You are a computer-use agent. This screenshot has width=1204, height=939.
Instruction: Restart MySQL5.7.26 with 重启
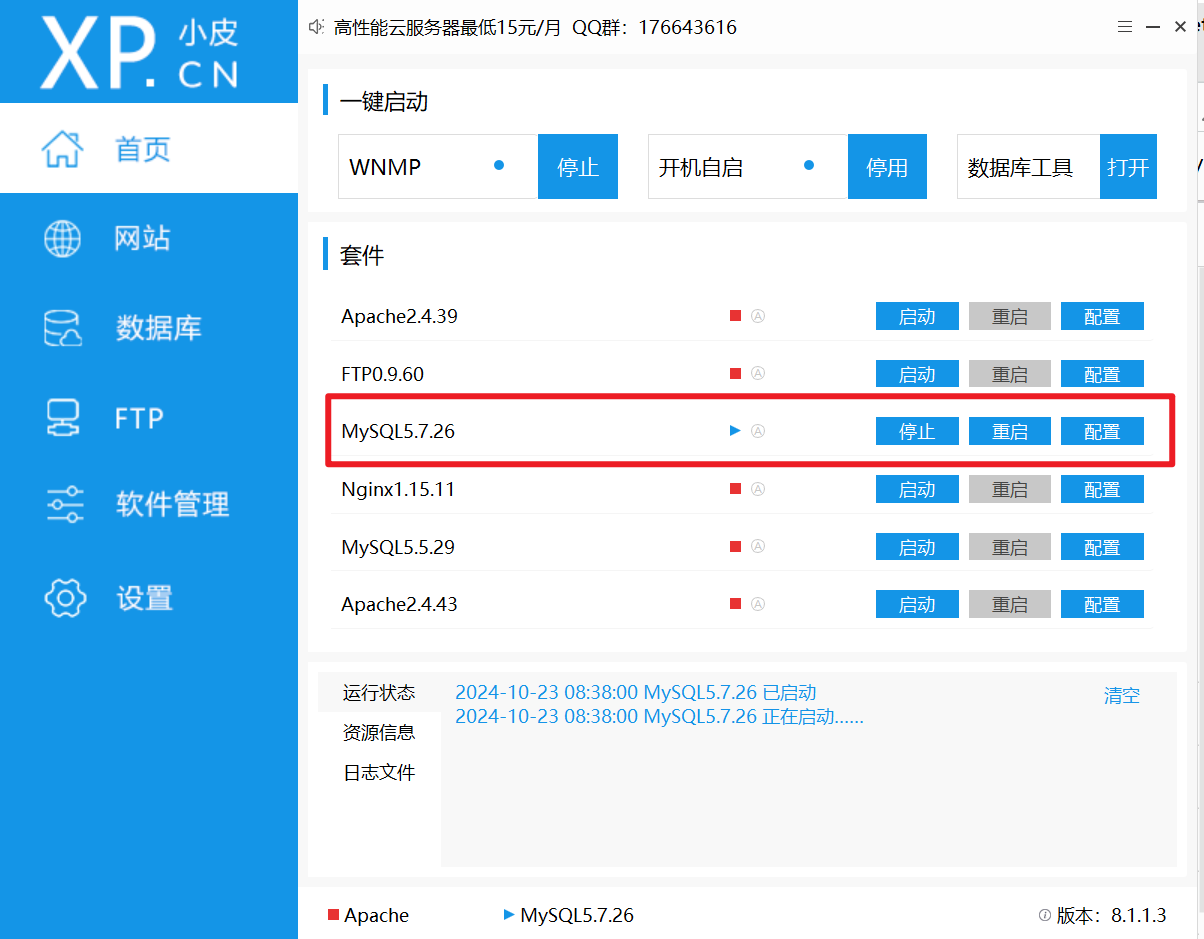(x=1010, y=431)
